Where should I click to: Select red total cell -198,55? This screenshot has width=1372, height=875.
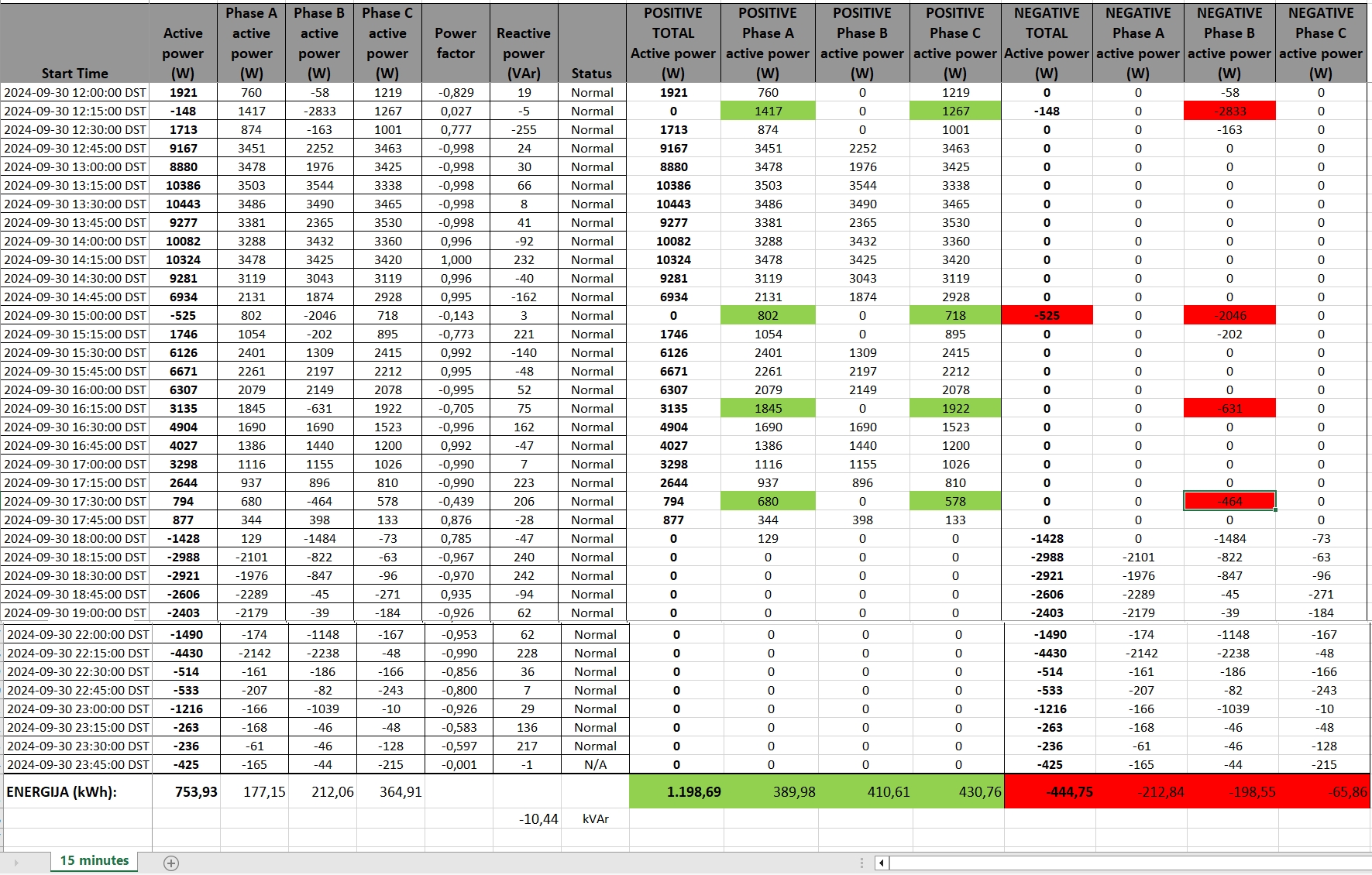click(x=1233, y=791)
